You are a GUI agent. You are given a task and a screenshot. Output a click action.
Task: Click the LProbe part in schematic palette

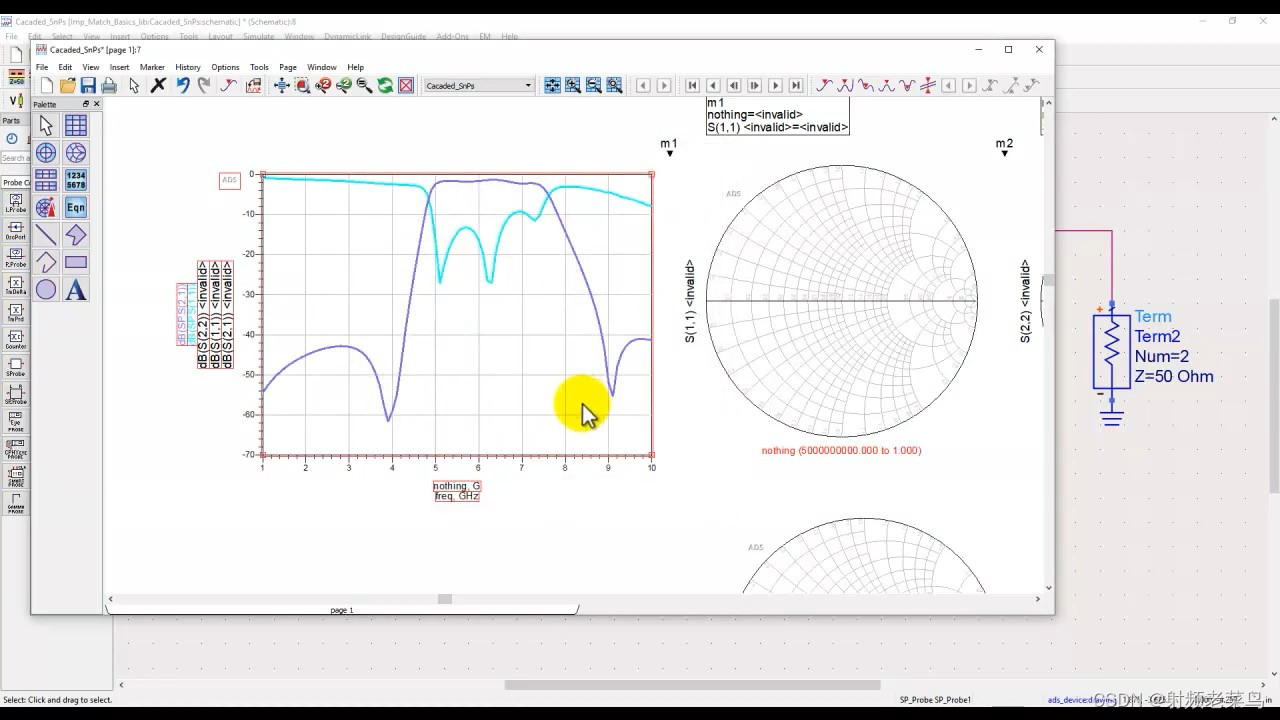(x=15, y=201)
